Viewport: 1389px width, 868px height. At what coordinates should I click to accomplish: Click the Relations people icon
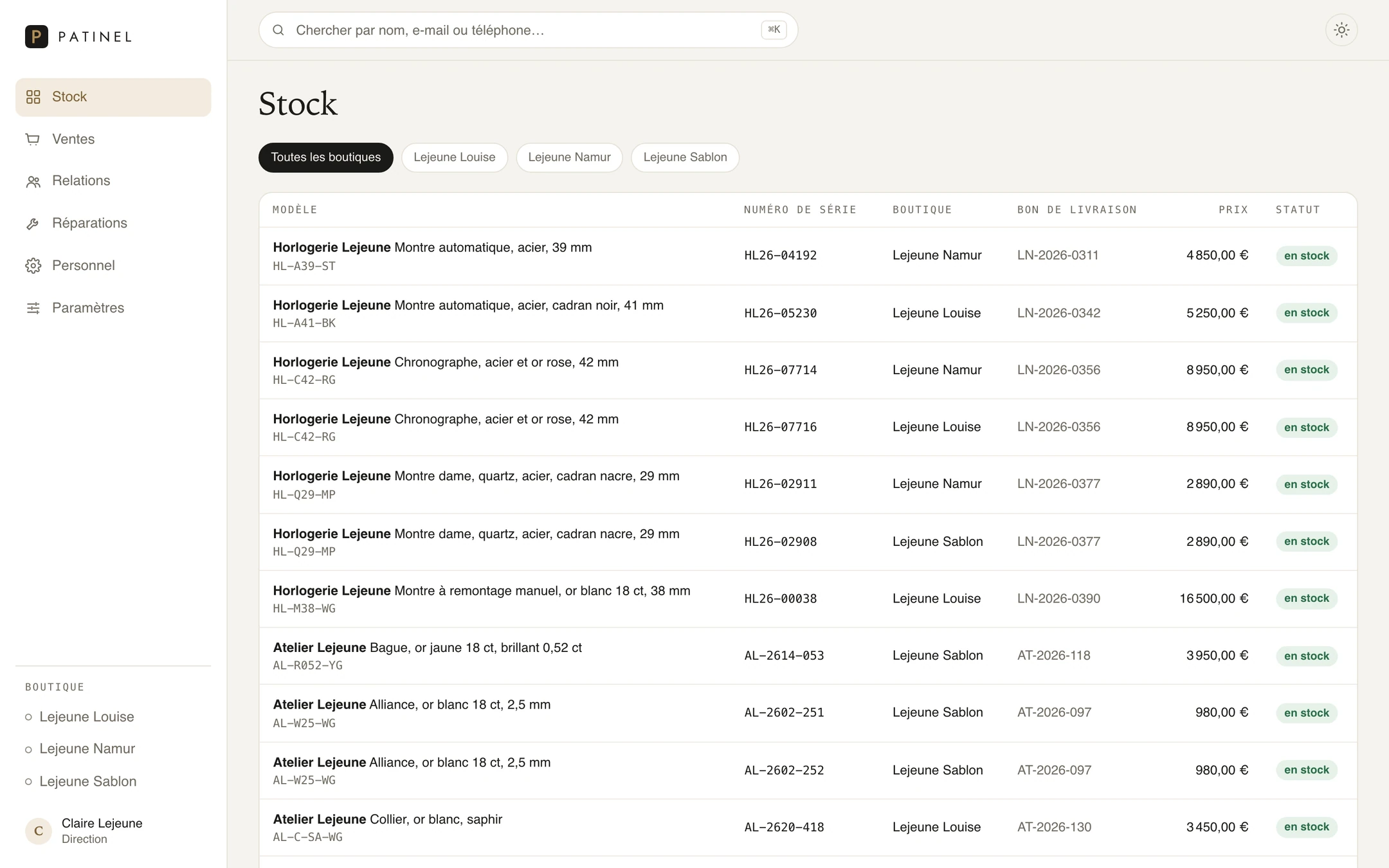pos(33,181)
